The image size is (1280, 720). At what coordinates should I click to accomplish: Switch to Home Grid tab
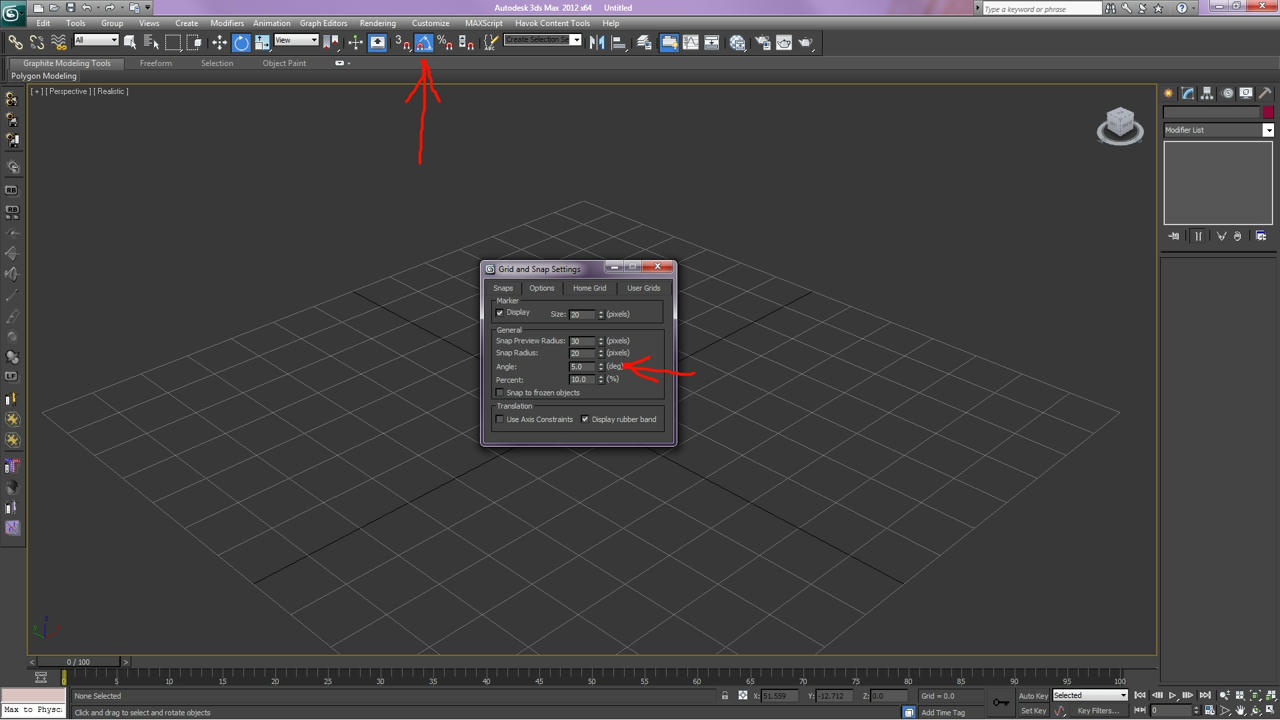pyautogui.click(x=589, y=288)
